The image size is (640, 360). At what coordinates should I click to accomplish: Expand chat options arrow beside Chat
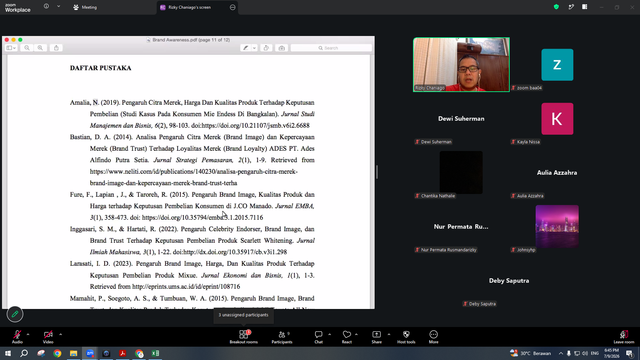[x=329, y=334]
